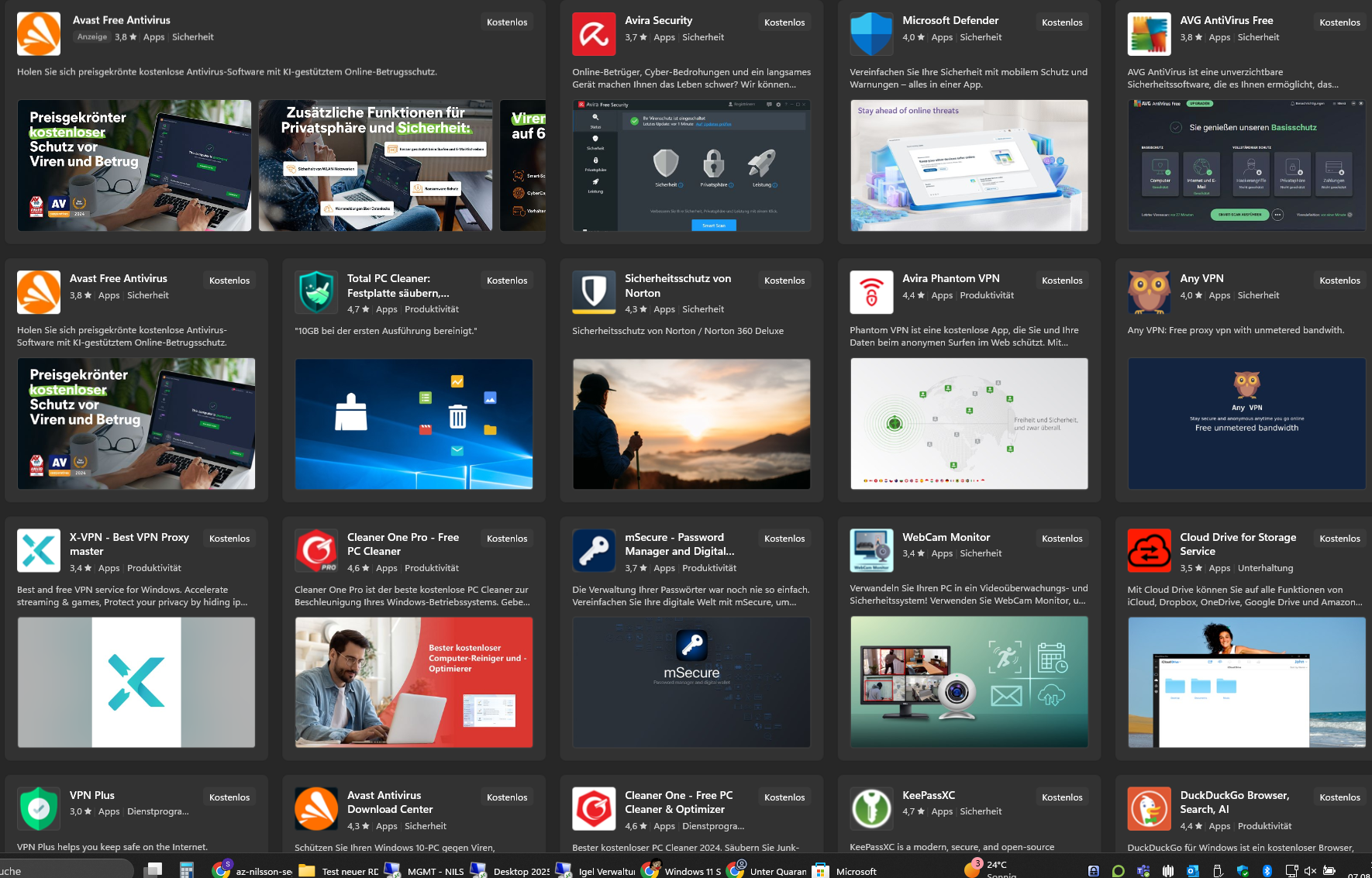Click the Avira Security app icon

click(x=594, y=33)
